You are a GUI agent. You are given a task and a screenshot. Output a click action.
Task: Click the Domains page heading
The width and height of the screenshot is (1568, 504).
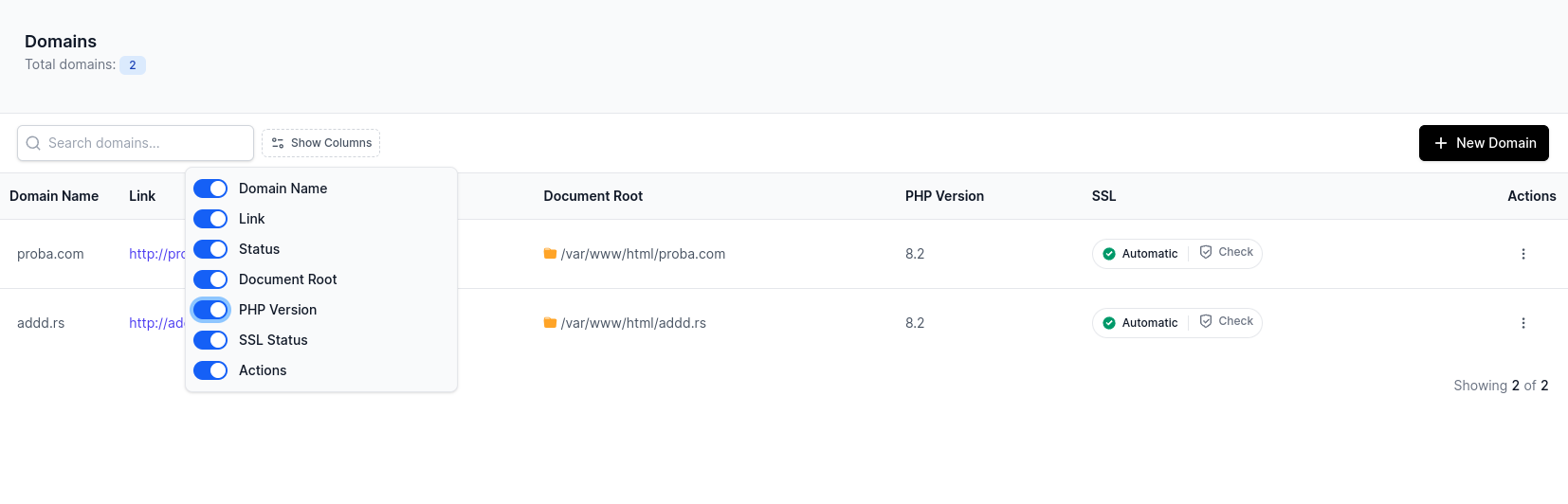tap(61, 42)
